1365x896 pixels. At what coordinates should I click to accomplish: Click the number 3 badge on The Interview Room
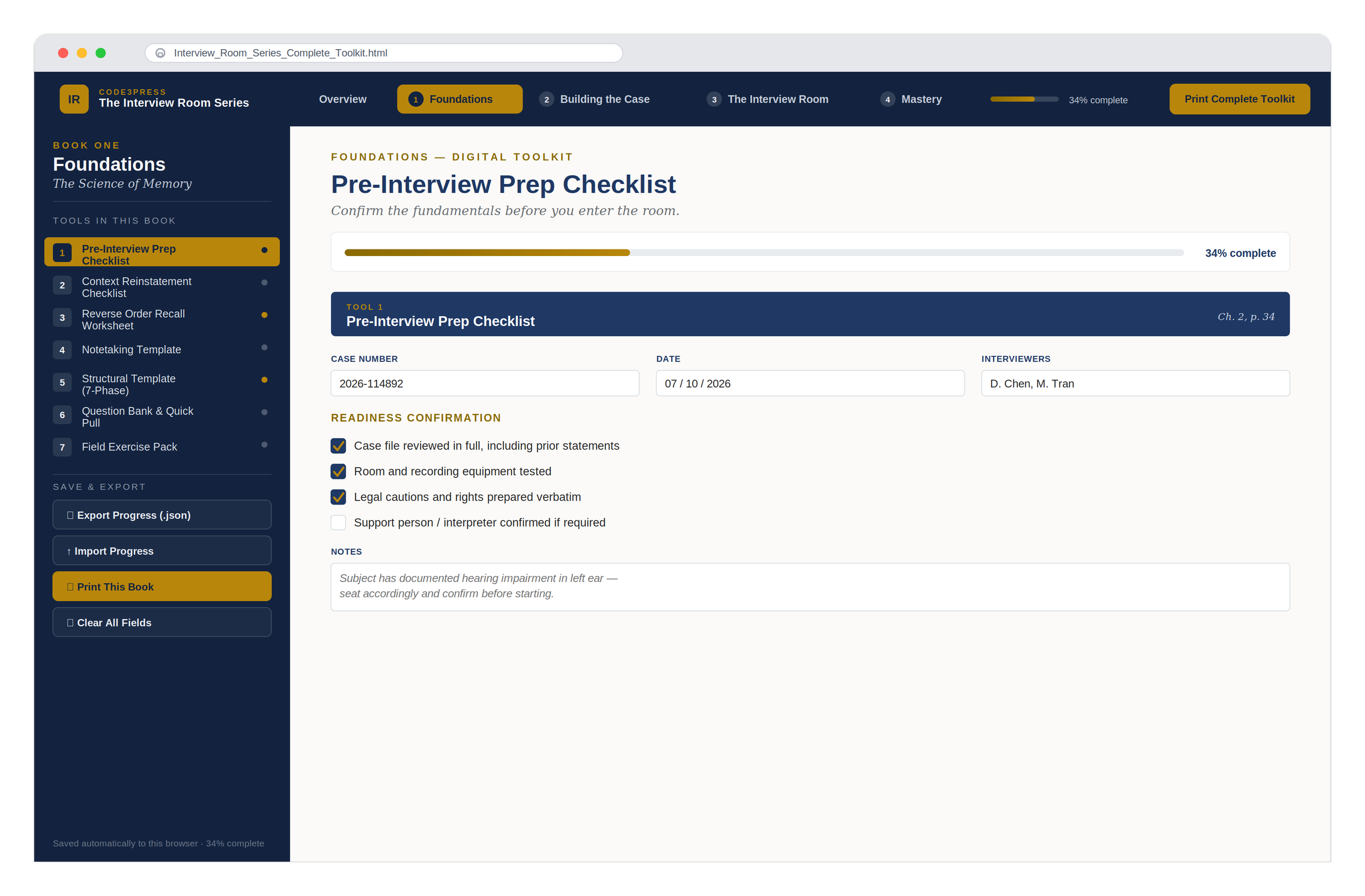click(x=714, y=99)
